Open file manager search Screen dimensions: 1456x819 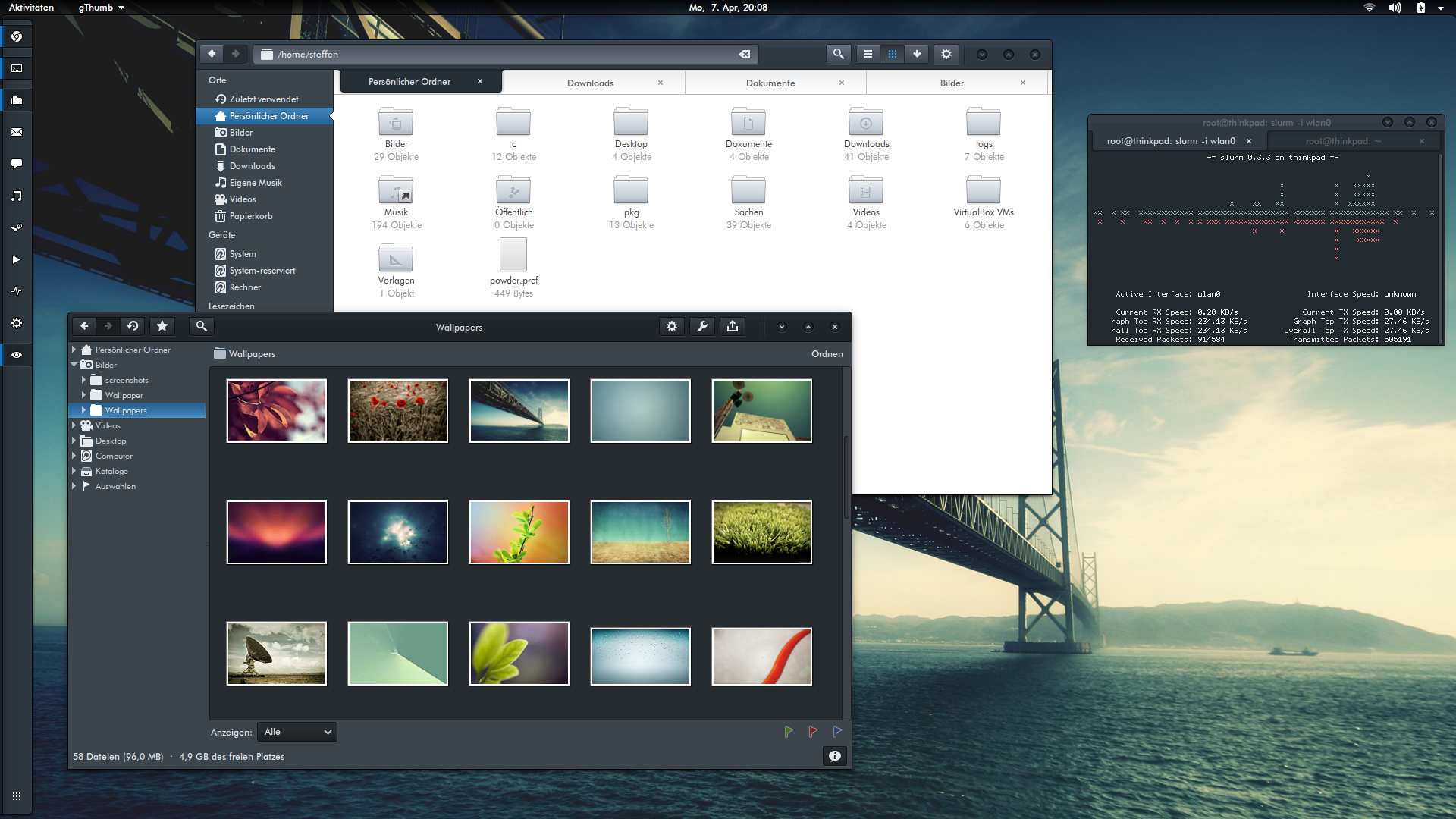pyautogui.click(x=838, y=54)
